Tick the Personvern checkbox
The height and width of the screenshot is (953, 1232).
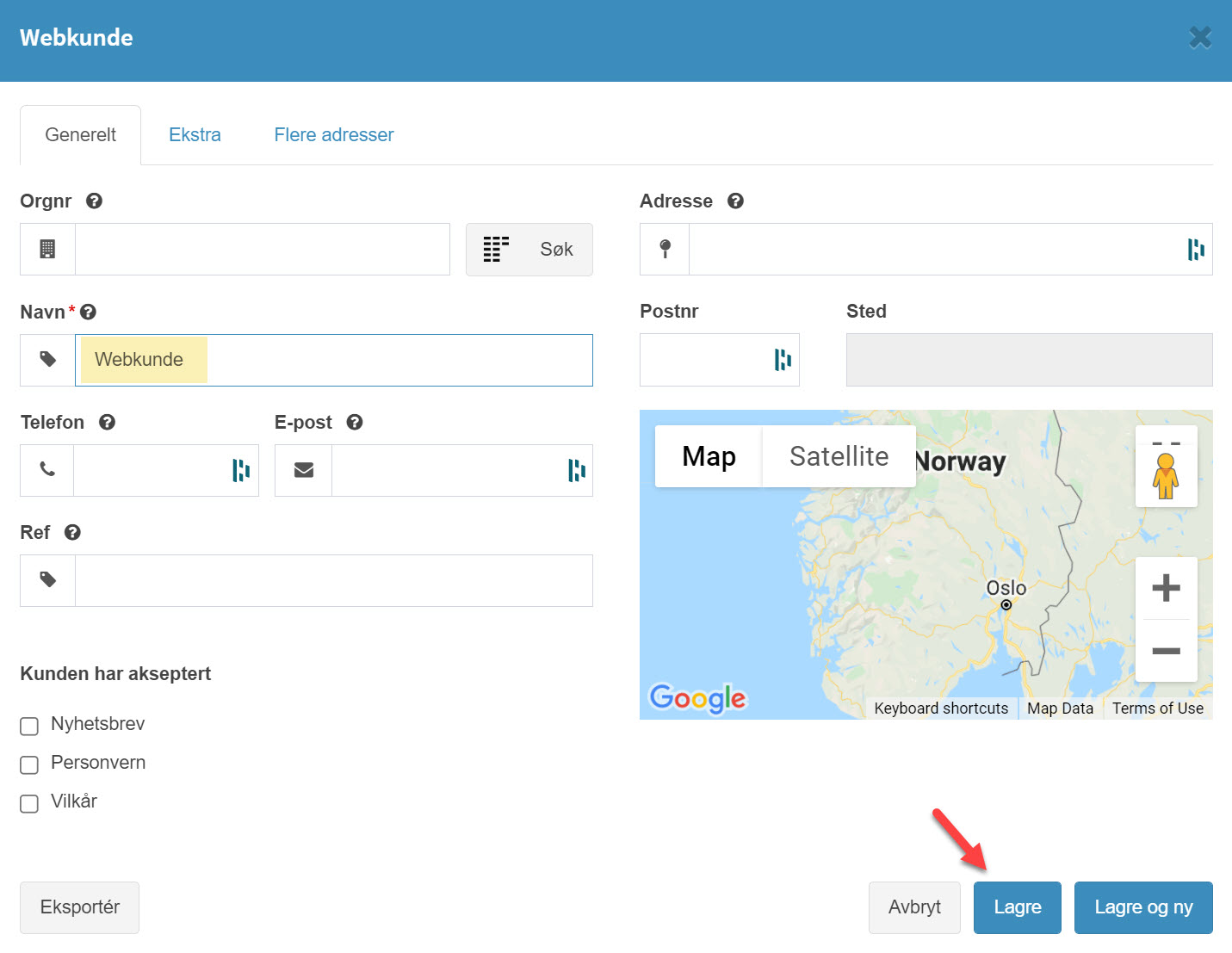coord(29,764)
